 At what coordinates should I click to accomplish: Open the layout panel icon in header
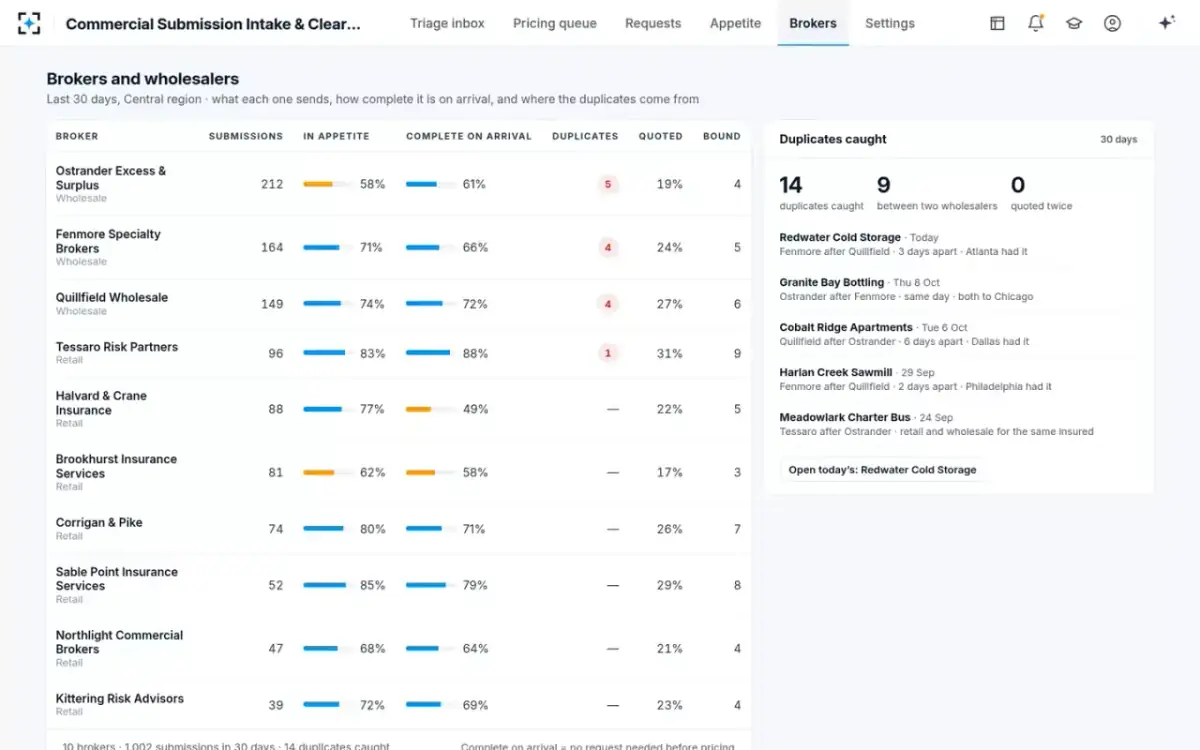point(997,23)
